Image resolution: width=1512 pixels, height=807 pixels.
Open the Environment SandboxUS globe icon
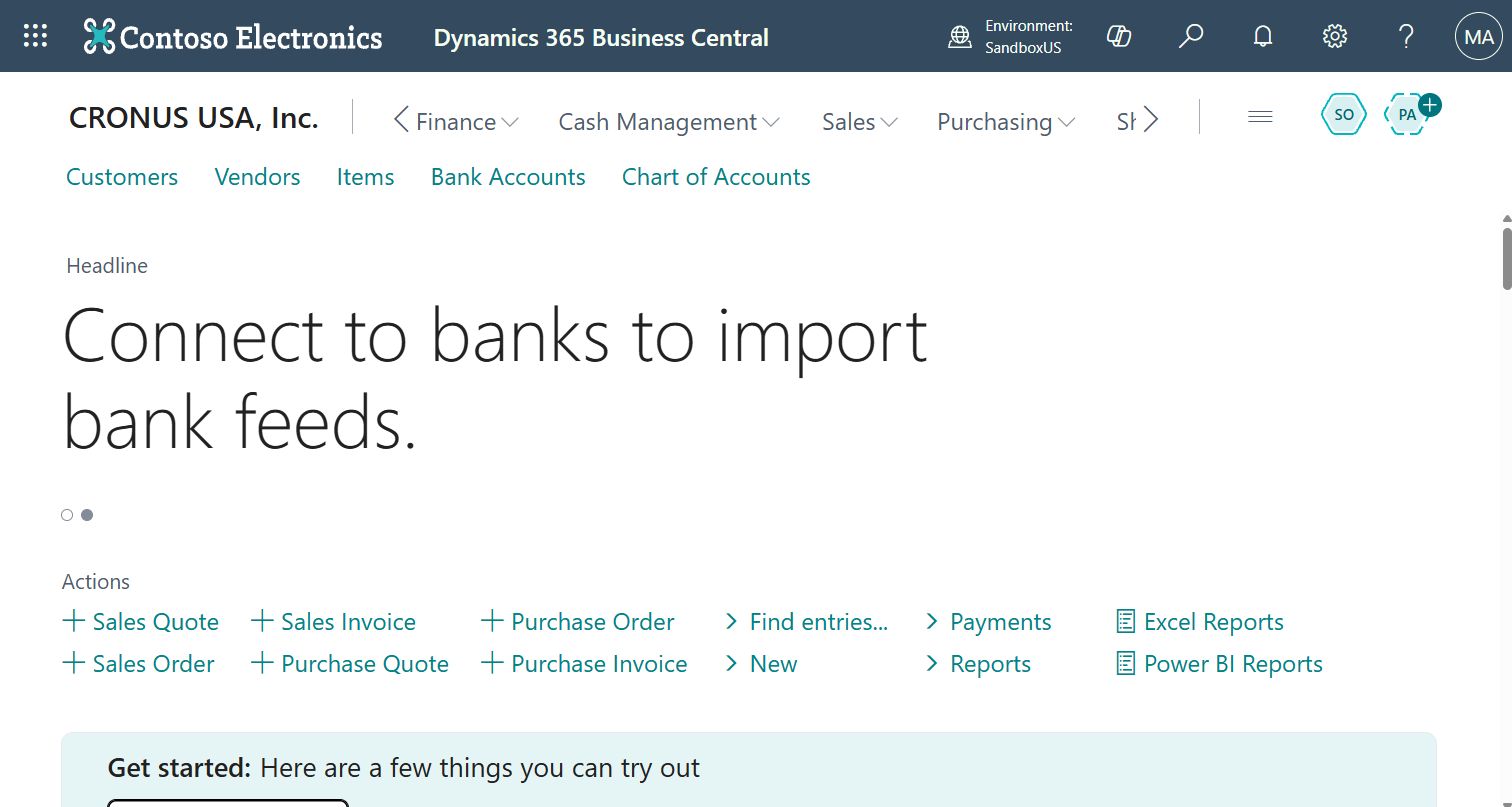click(x=960, y=37)
